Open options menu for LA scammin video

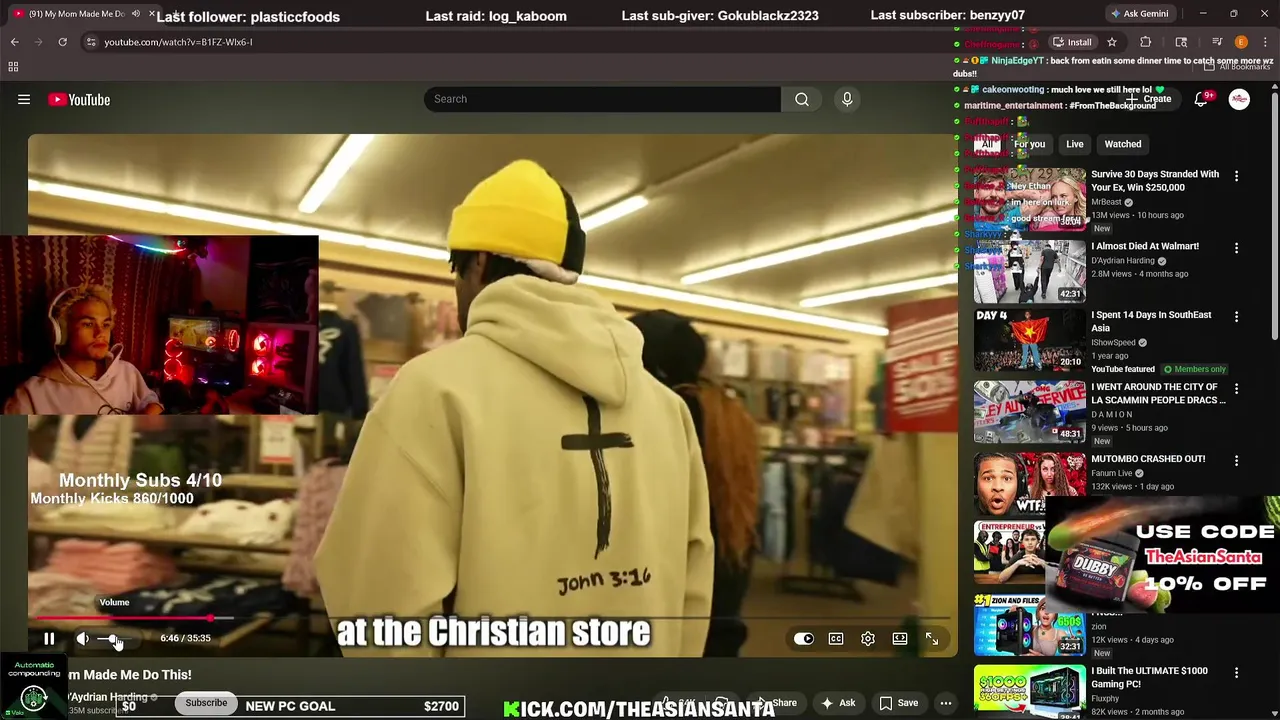(1236, 389)
